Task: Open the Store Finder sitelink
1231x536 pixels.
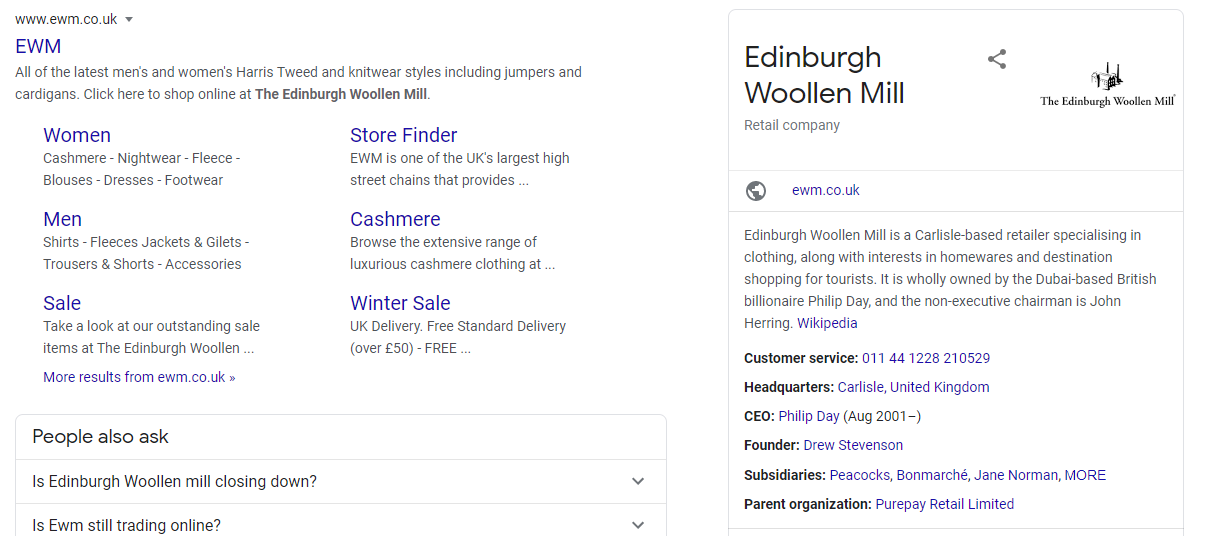Action: [x=403, y=135]
